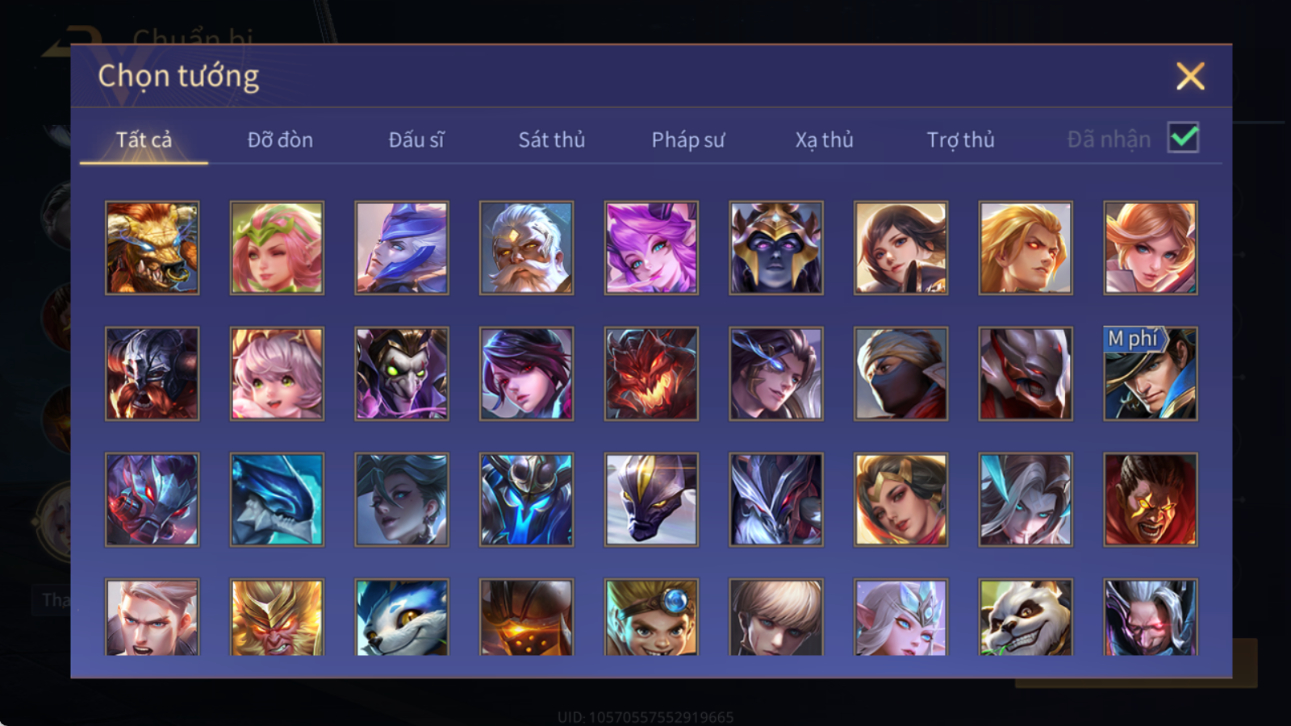Pick the red lava demon hero
Viewport: 1291px width, 726px height.
(x=651, y=374)
